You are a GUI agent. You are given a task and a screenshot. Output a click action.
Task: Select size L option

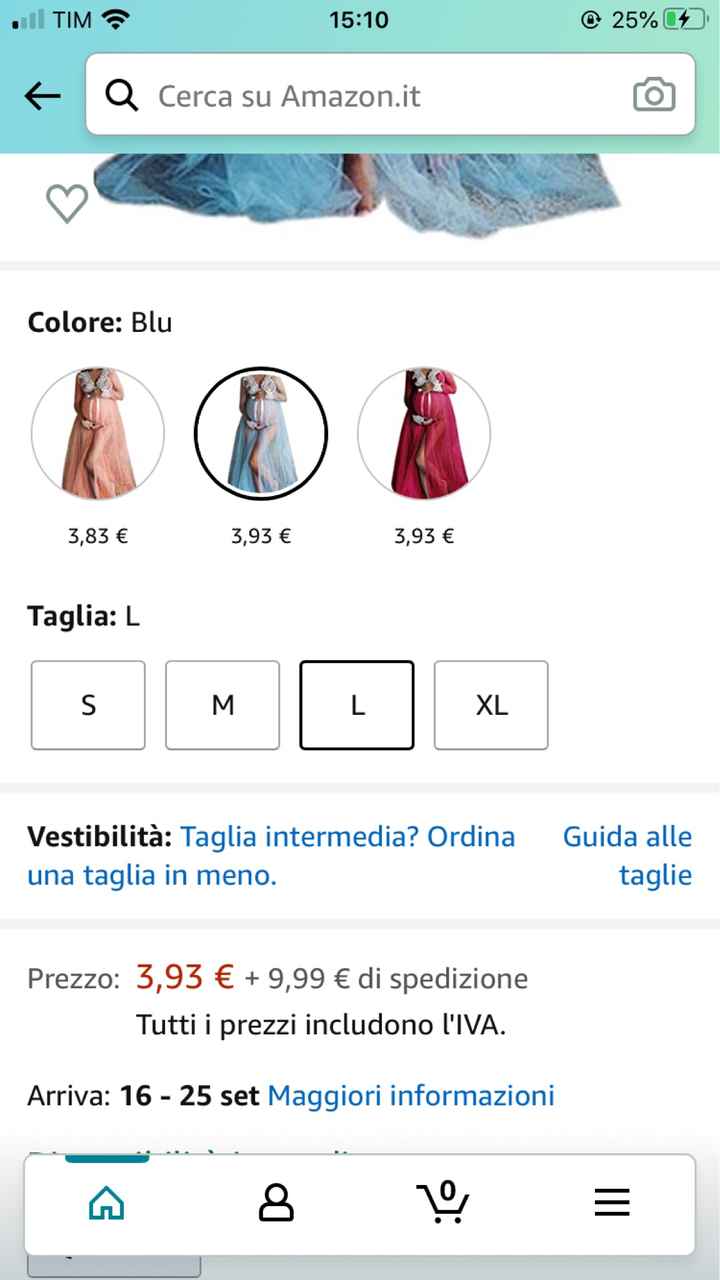(x=357, y=705)
